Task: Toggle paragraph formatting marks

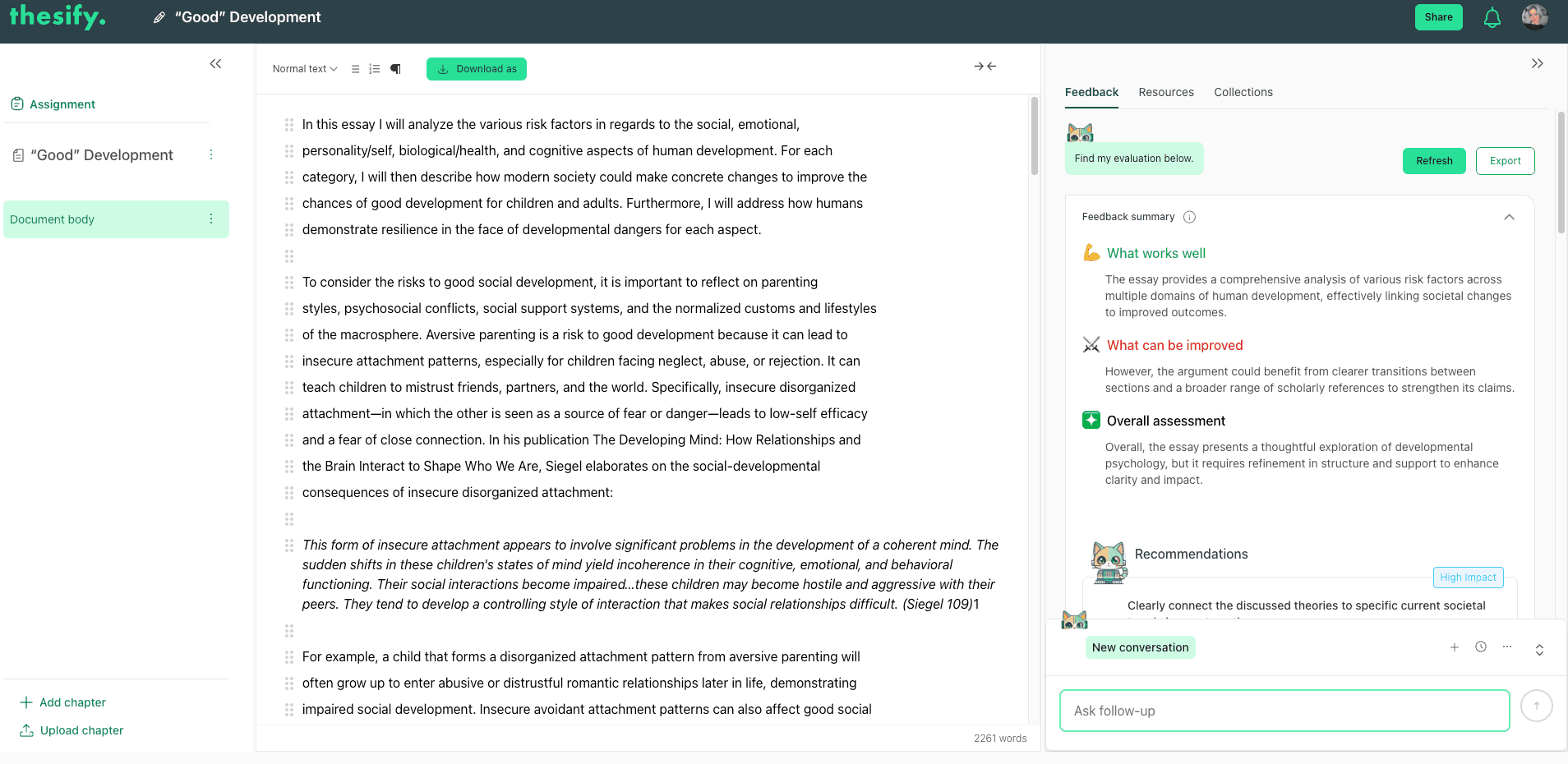Action: [395, 69]
